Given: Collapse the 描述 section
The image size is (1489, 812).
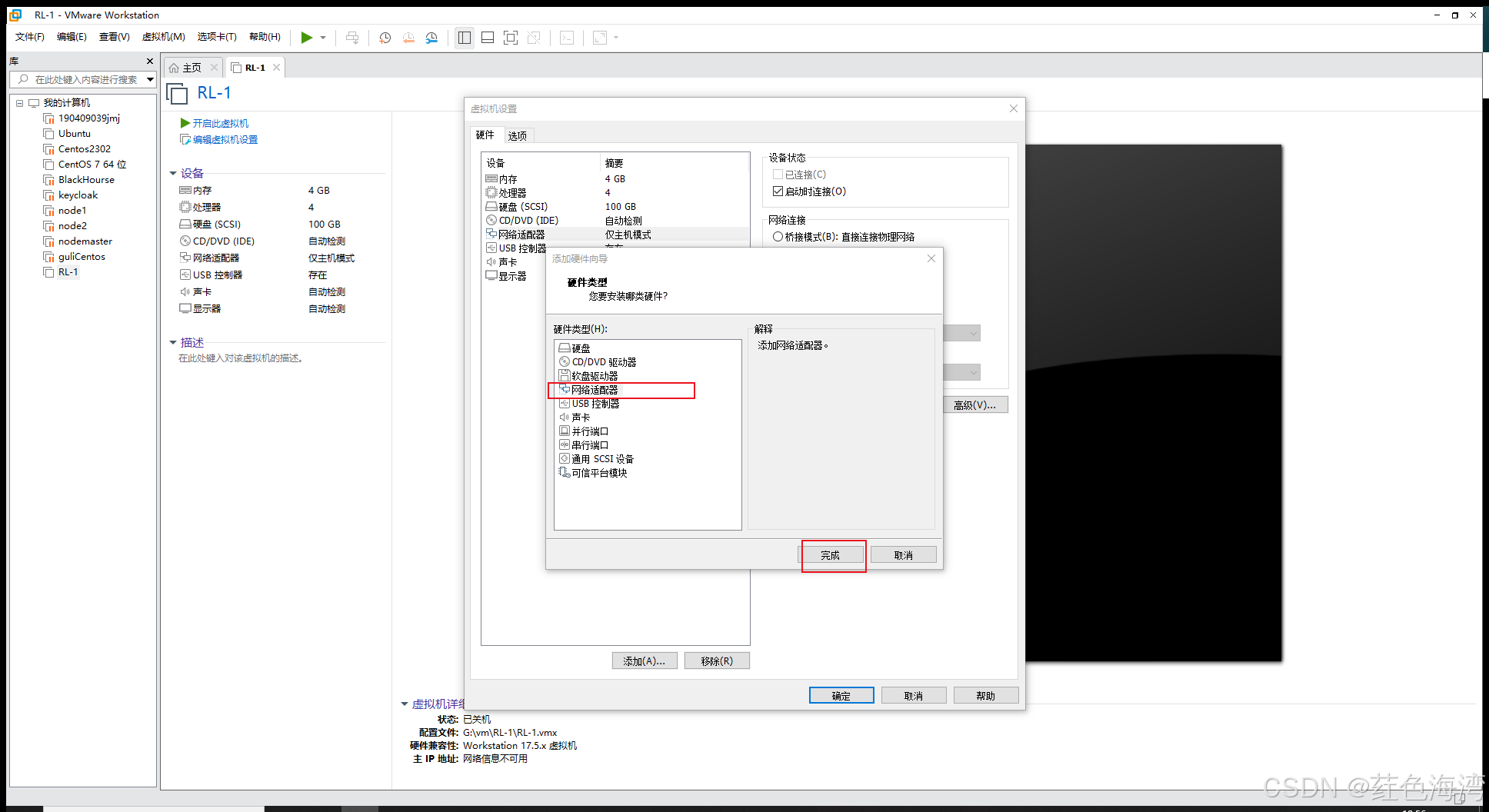Looking at the screenshot, I should (x=173, y=343).
